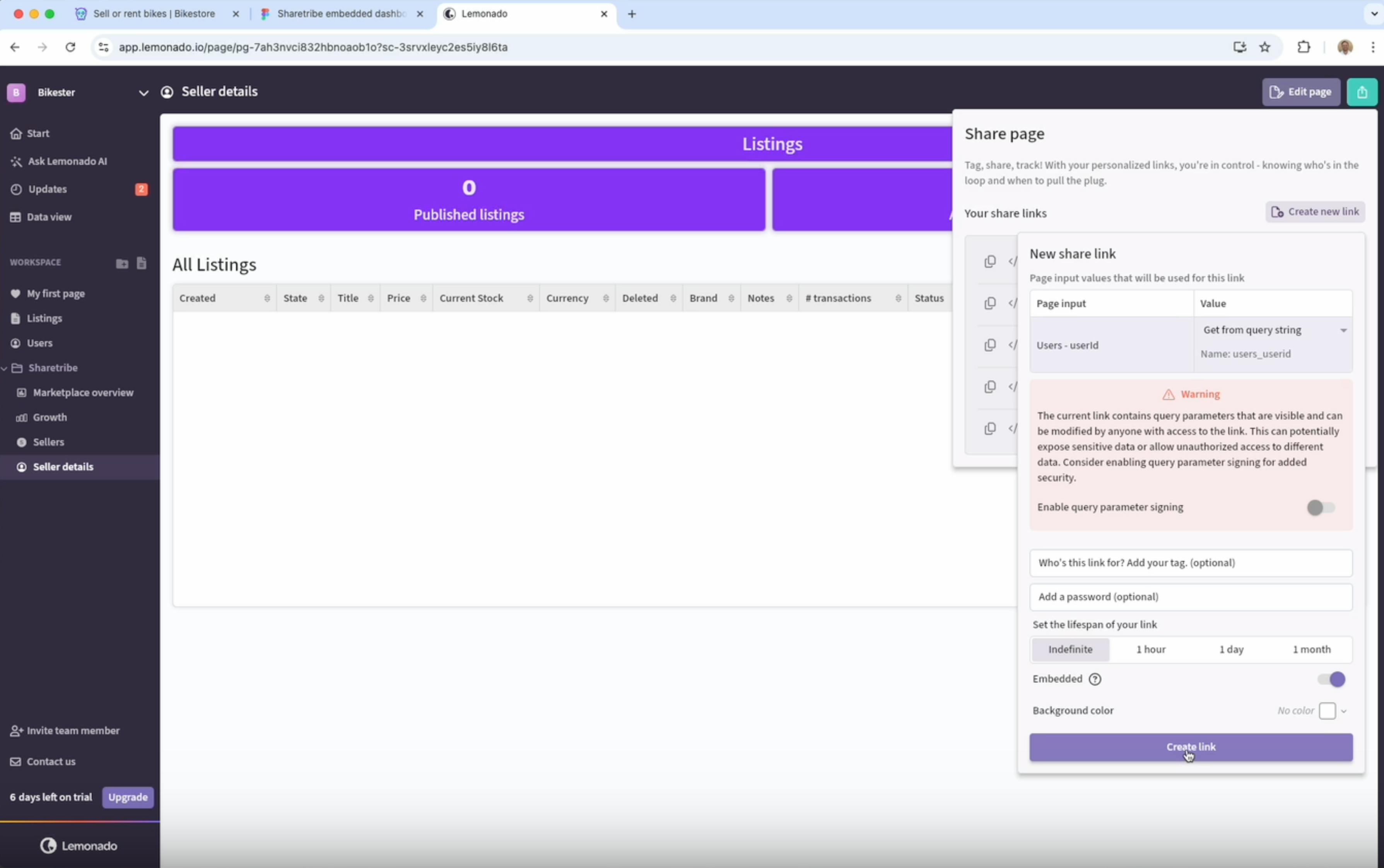Click the Upgrade button
The image size is (1384, 868).
127,797
